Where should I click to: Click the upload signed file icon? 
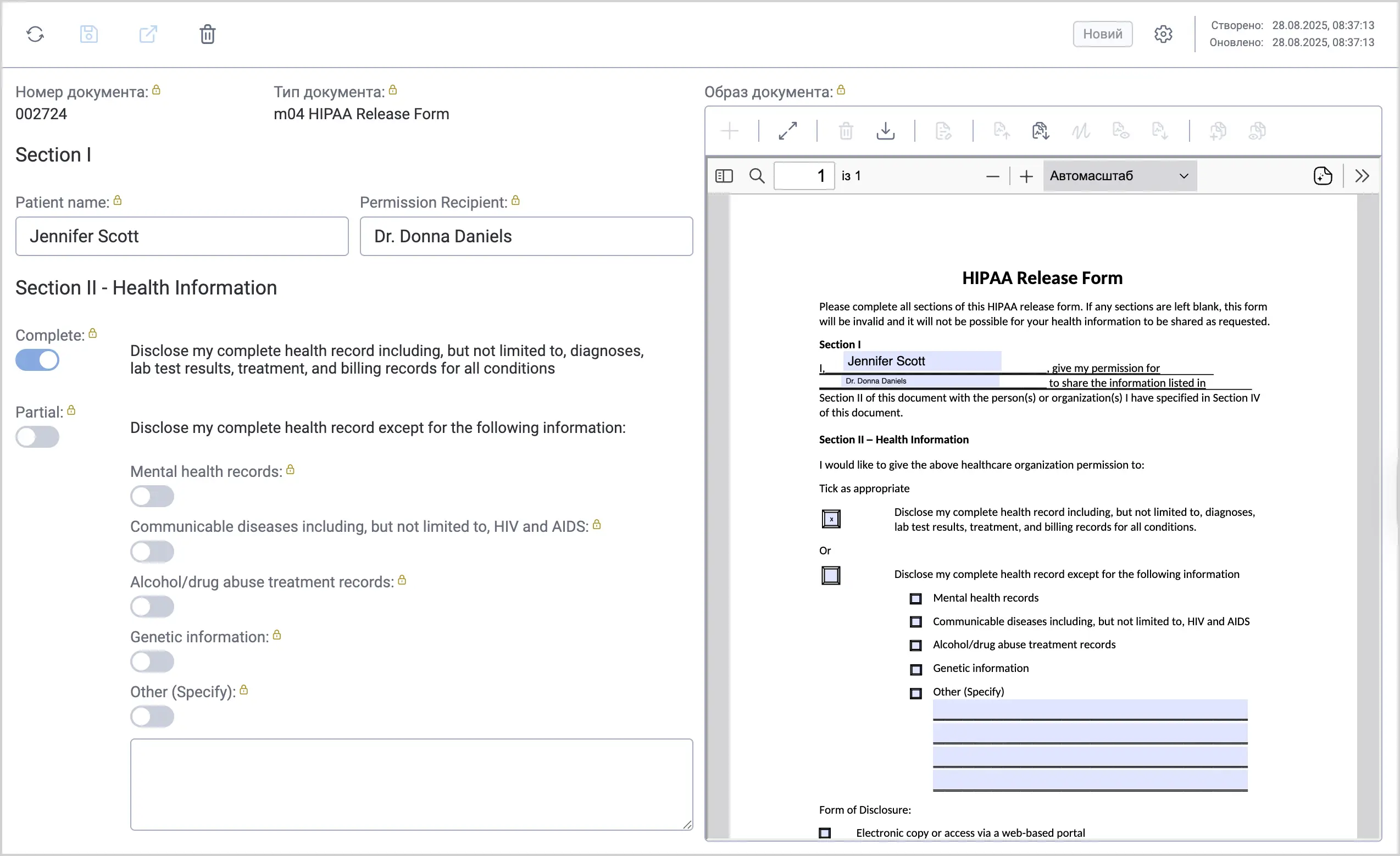tap(1002, 131)
